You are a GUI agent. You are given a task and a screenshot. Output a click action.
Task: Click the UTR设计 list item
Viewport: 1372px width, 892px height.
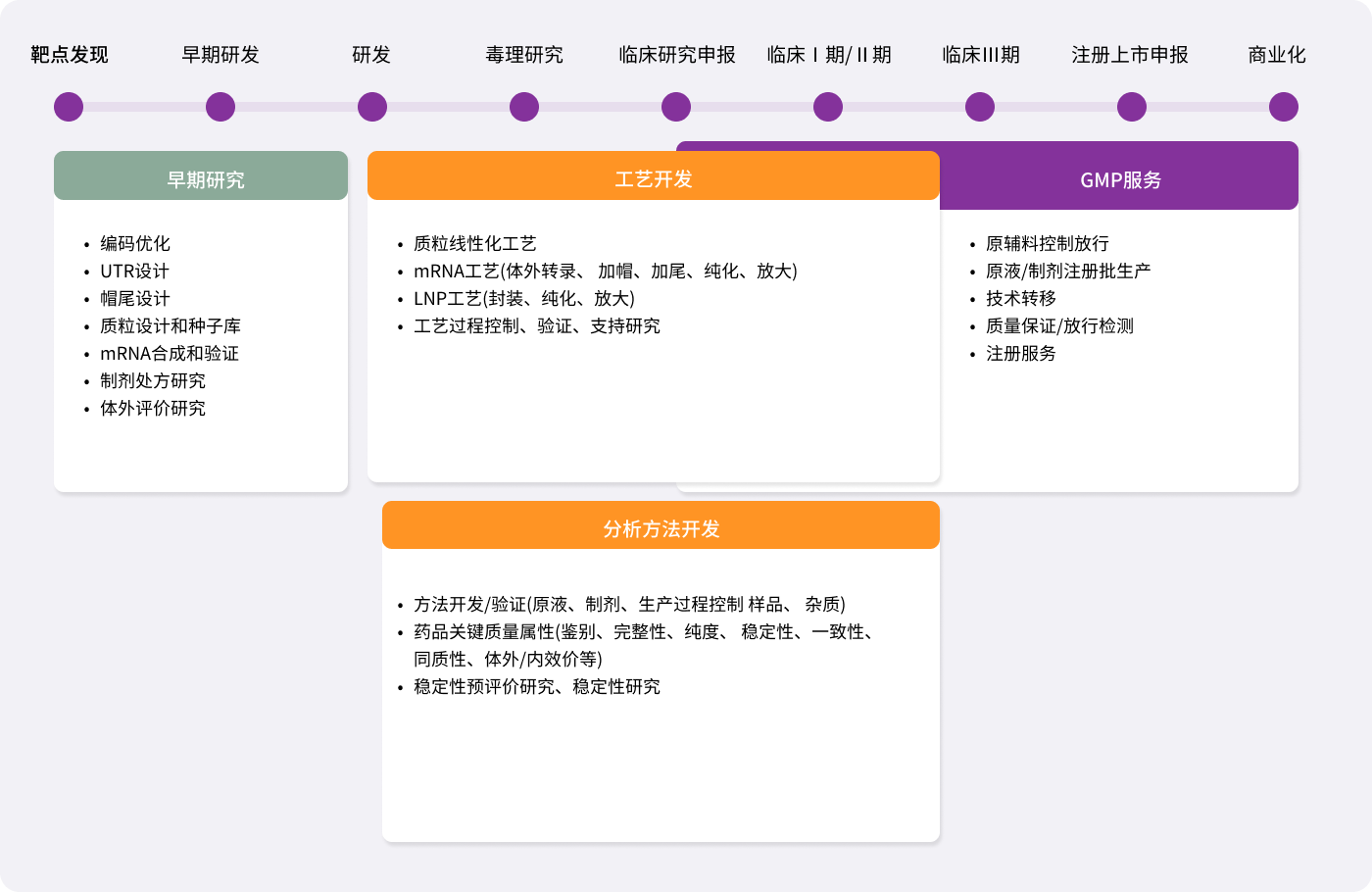pyautogui.click(x=135, y=271)
